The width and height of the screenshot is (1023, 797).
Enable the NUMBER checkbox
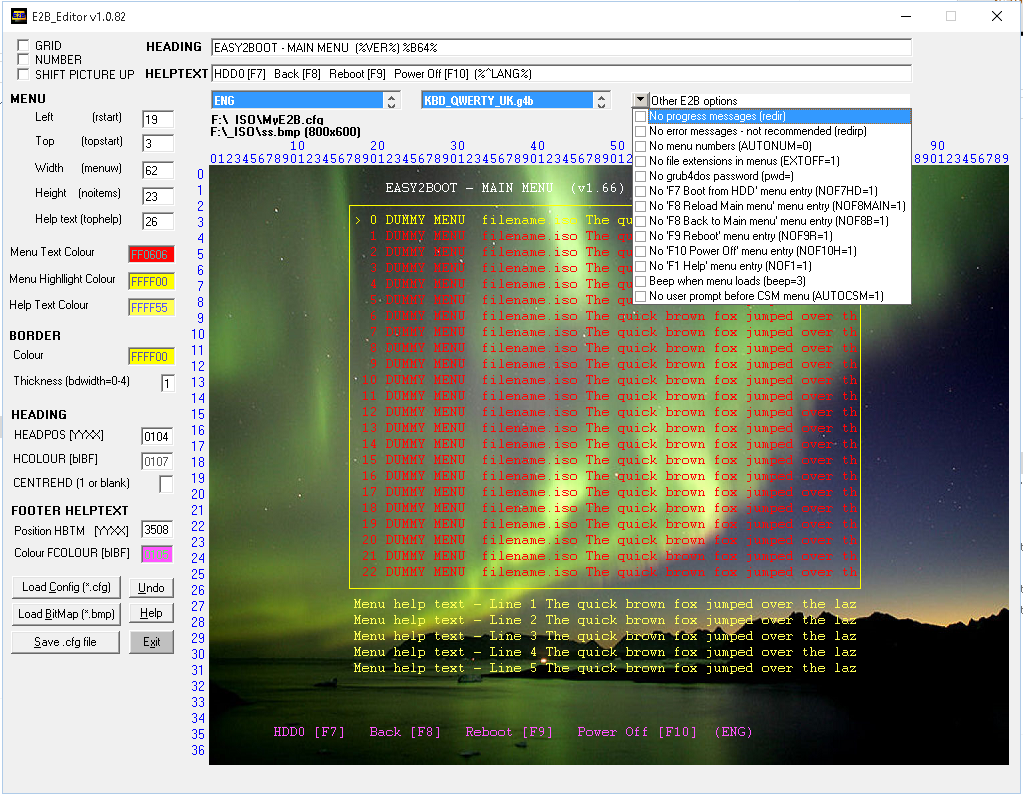click(23, 59)
